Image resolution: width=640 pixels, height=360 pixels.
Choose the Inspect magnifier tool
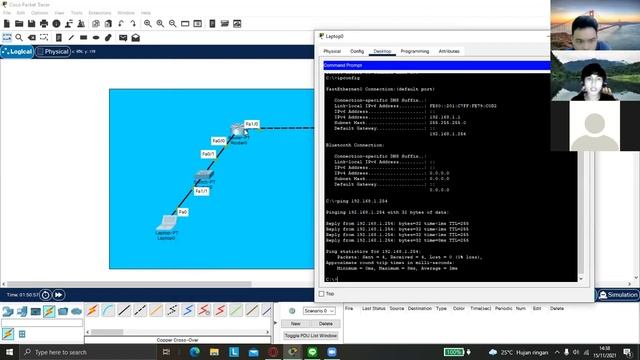[19, 38]
